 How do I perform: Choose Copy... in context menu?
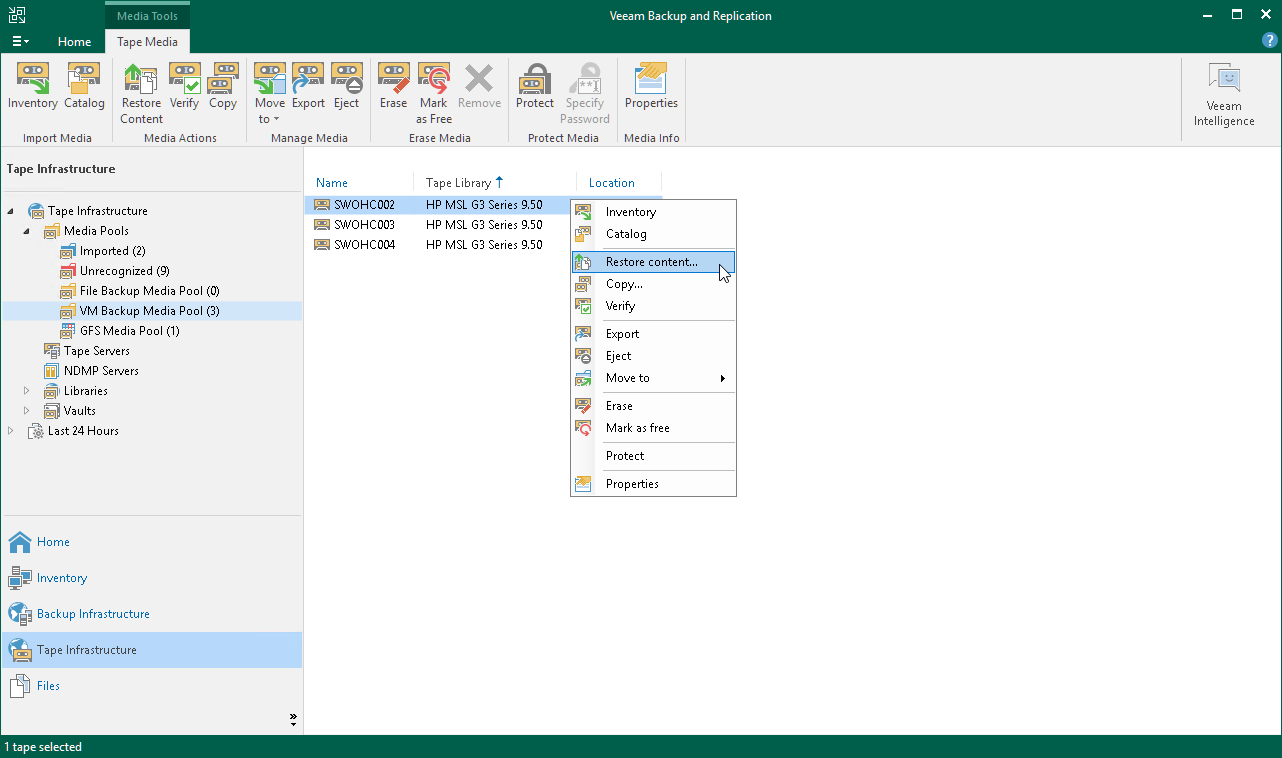(x=654, y=284)
